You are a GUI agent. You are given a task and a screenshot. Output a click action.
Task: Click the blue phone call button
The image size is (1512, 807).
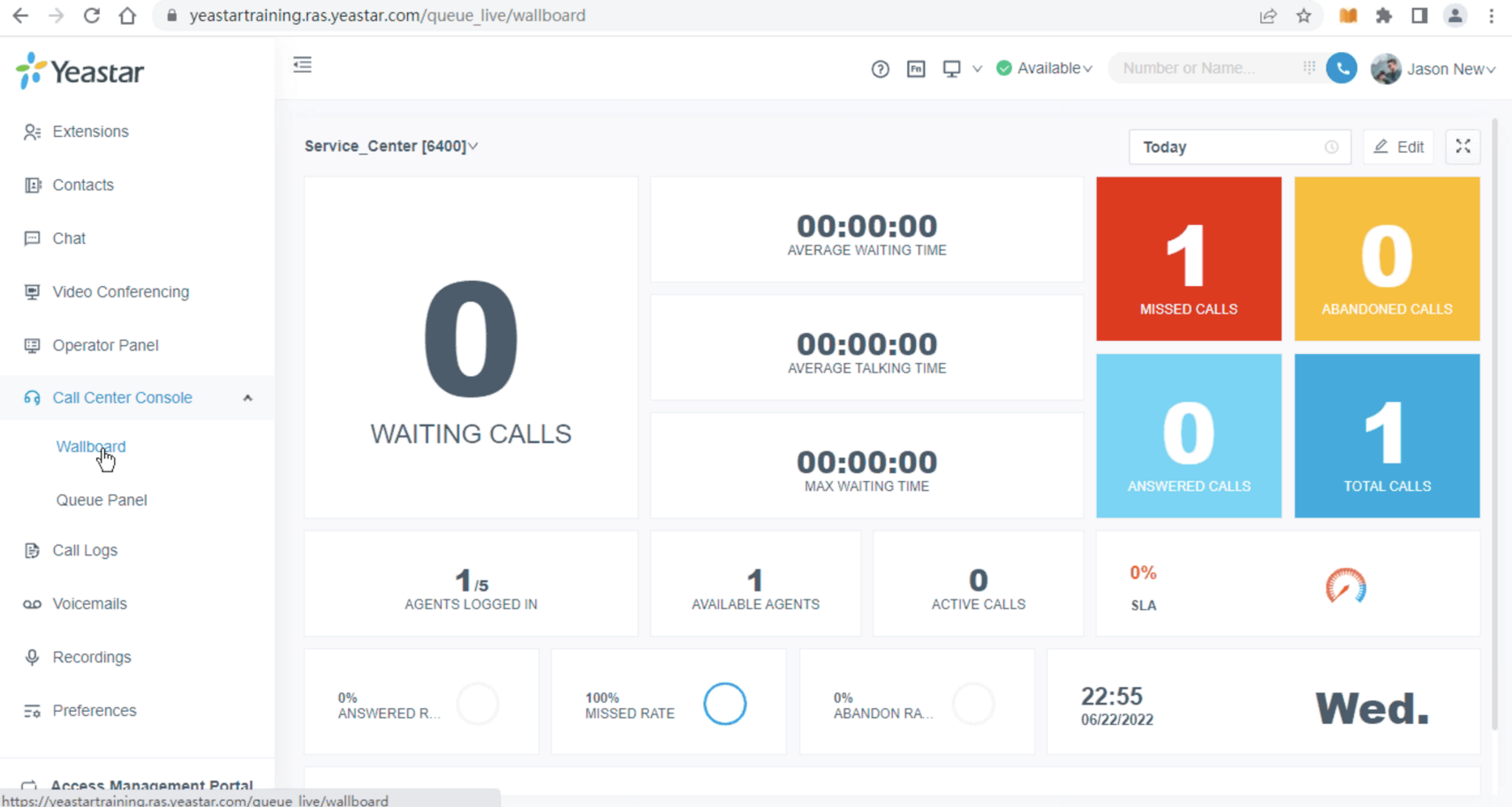coord(1341,69)
